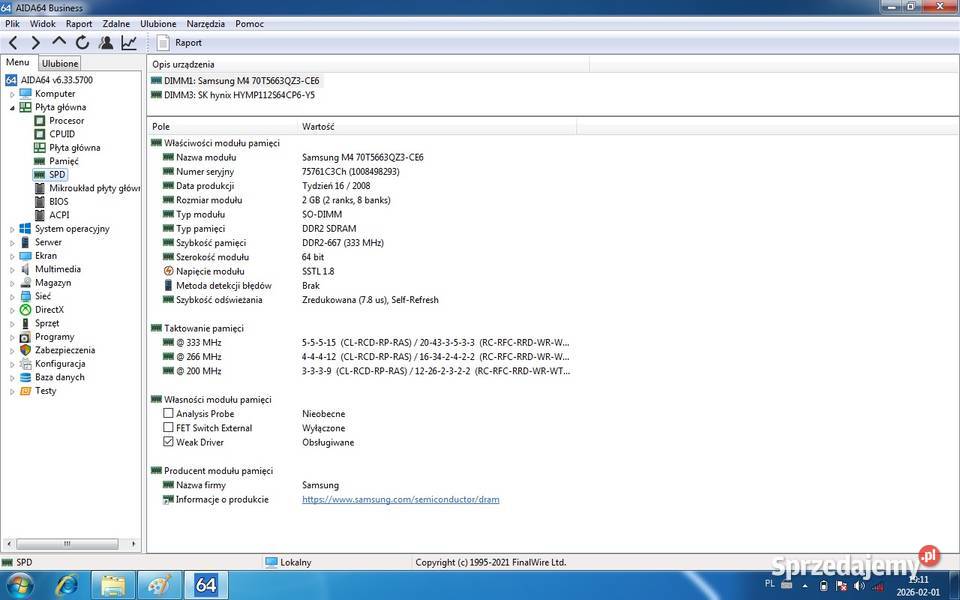Collapse the Płyta główna tree node
The image size is (960, 600).
12,107
